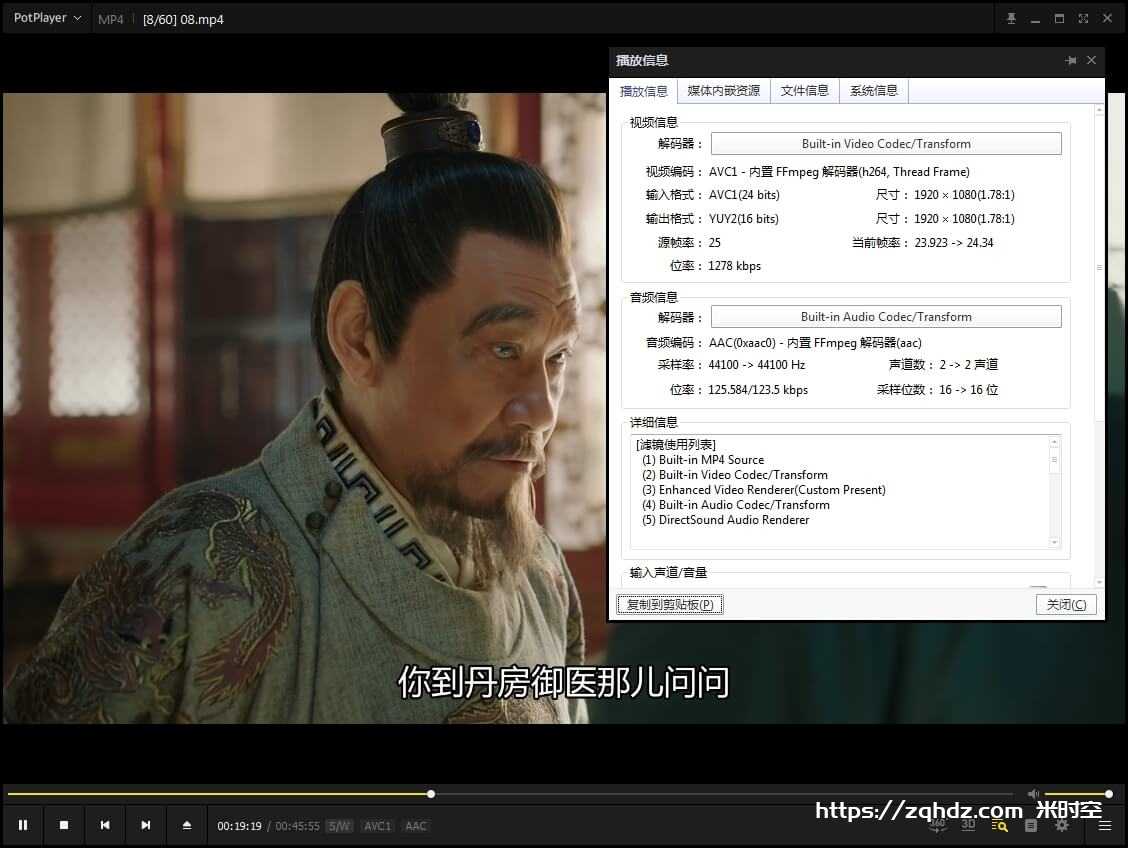The height and width of the screenshot is (848, 1128).
Task: Select the DirectSound Audio Renderer filter line
Action: click(x=725, y=520)
